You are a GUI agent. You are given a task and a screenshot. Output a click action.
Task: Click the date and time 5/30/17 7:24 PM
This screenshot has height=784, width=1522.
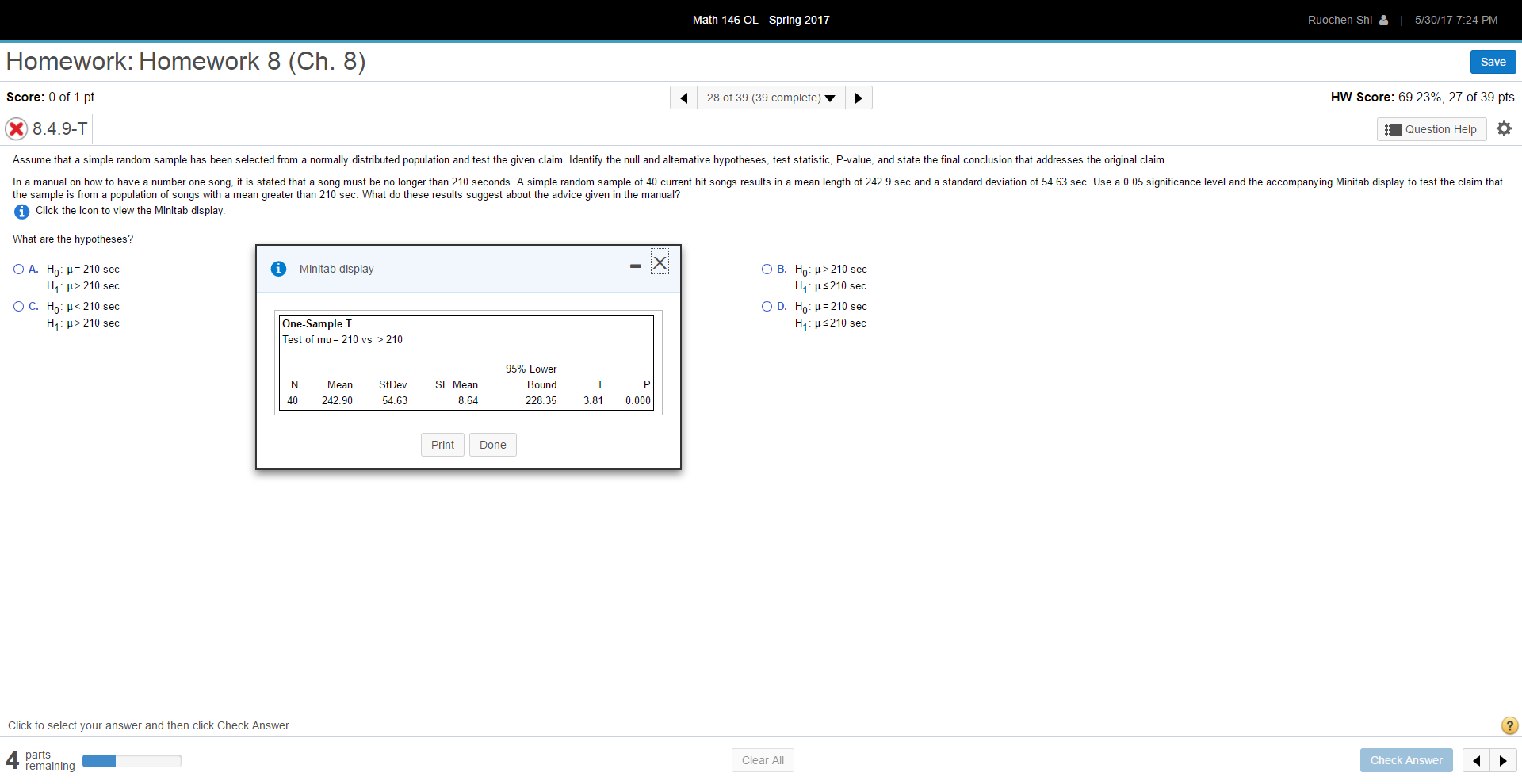point(1456,20)
